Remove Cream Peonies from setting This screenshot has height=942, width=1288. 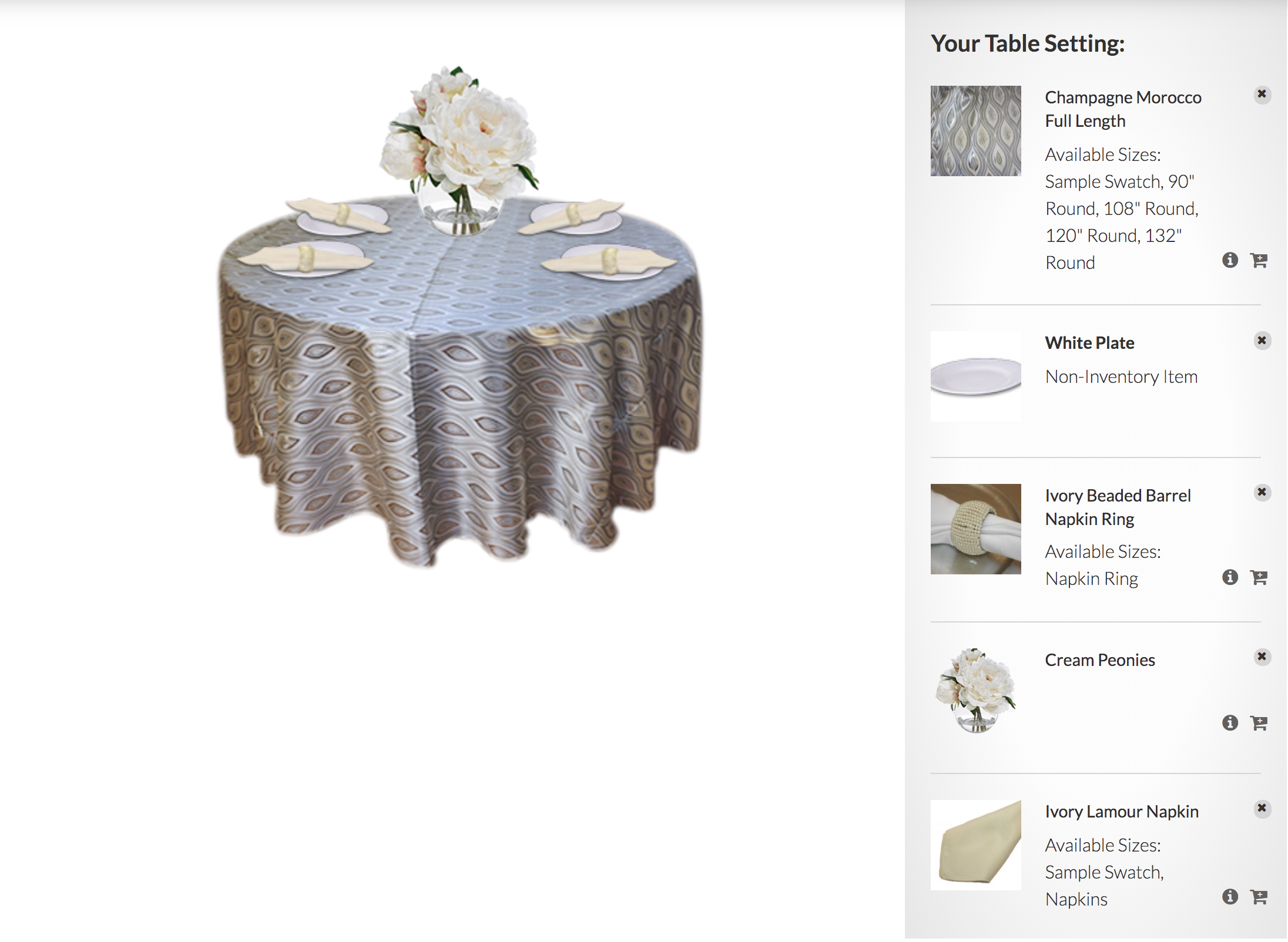click(1262, 657)
